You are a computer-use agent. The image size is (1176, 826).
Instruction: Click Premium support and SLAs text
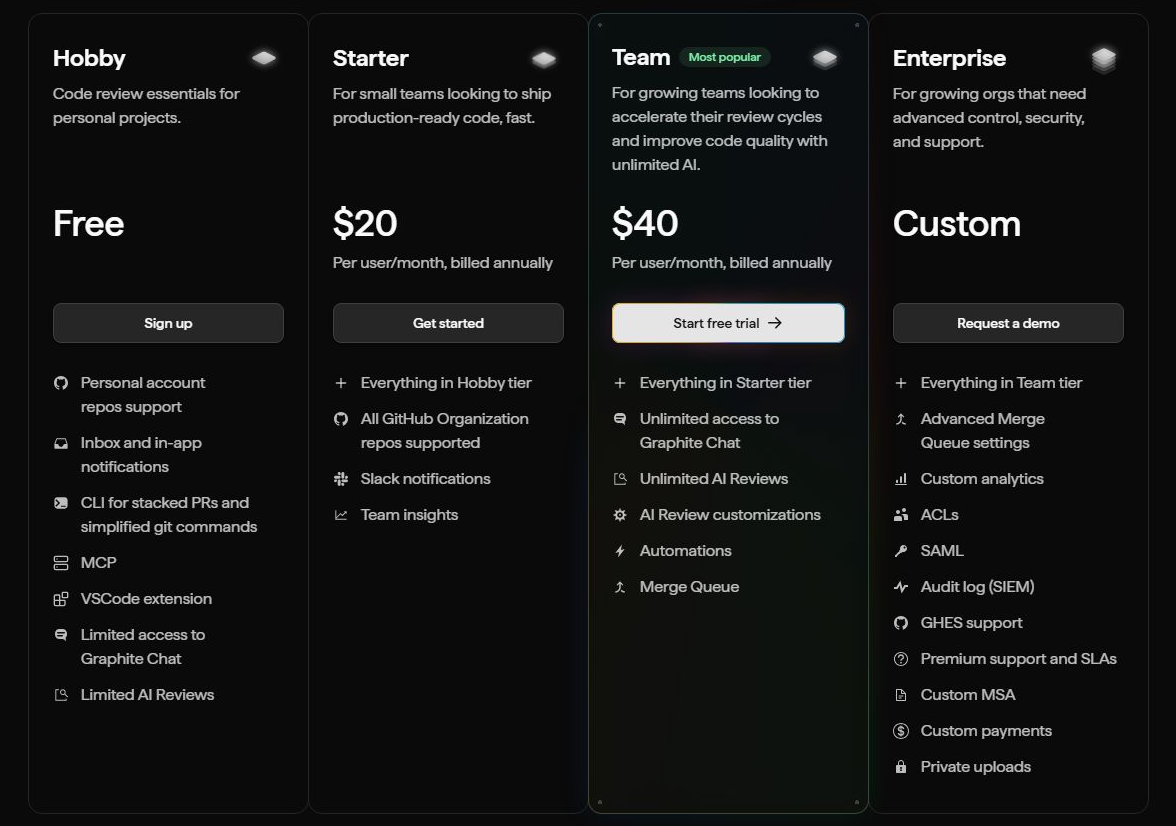click(1018, 659)
